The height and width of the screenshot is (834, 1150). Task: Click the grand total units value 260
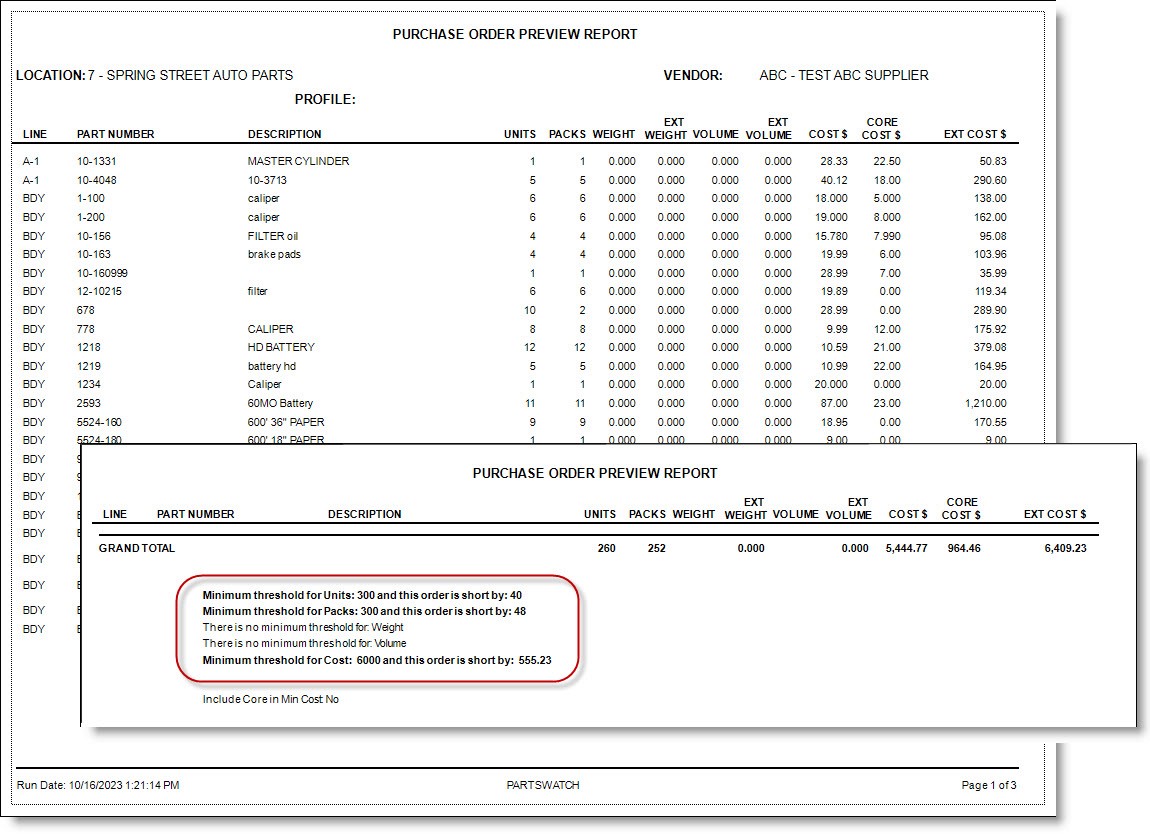click(606, 548)
